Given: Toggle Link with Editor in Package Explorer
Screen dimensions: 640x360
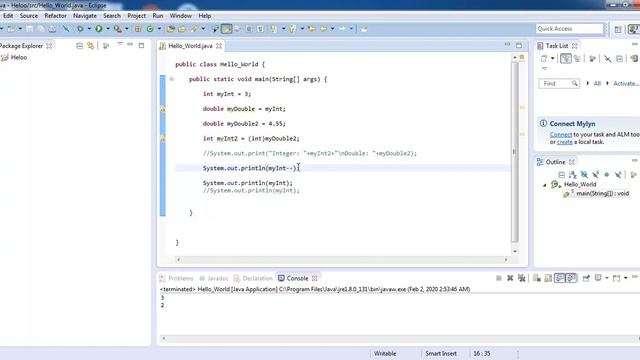Looking at the screenshot, I should (x=91, y=46).
